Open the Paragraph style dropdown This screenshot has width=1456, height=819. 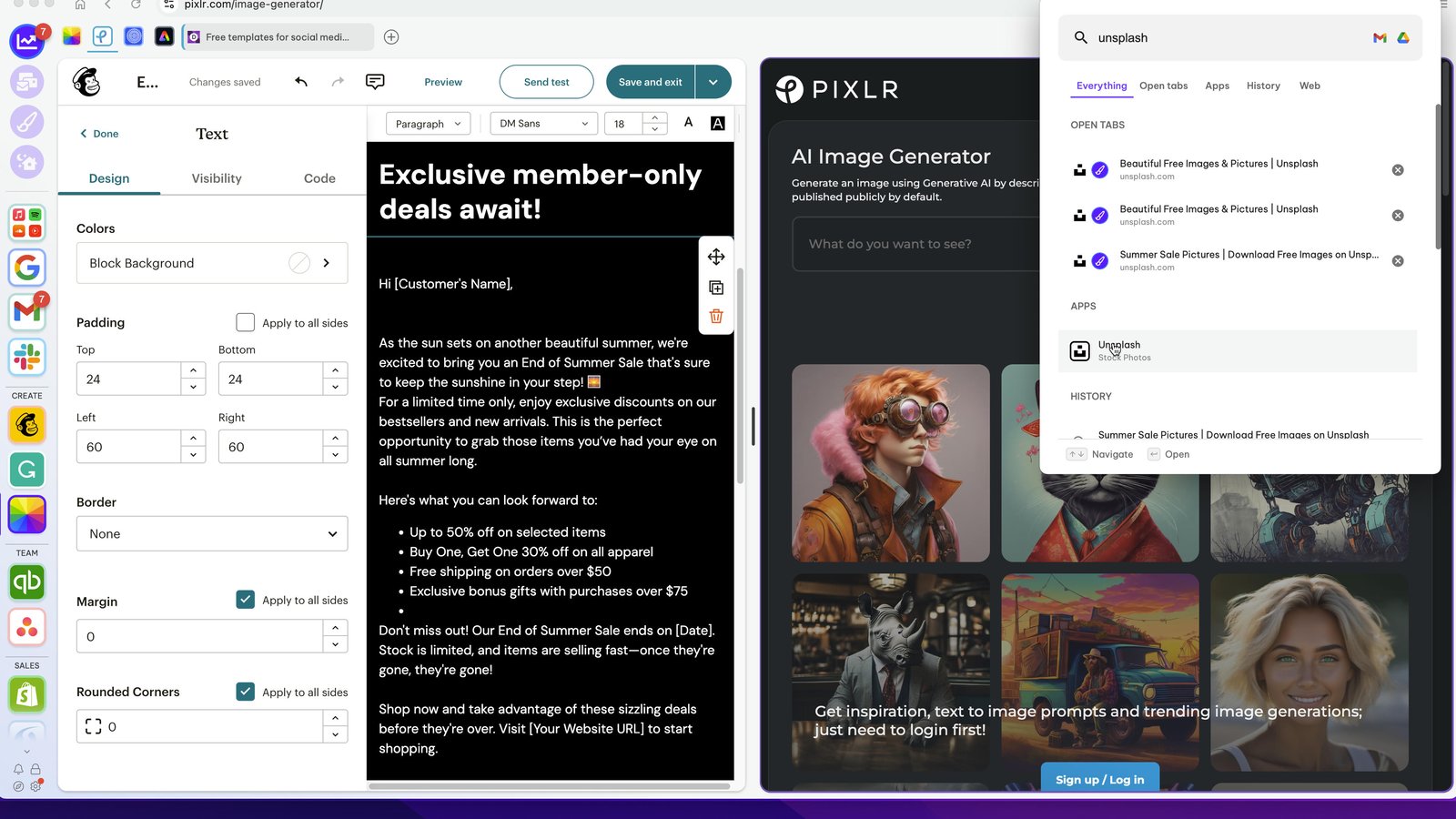click(429, 124)
